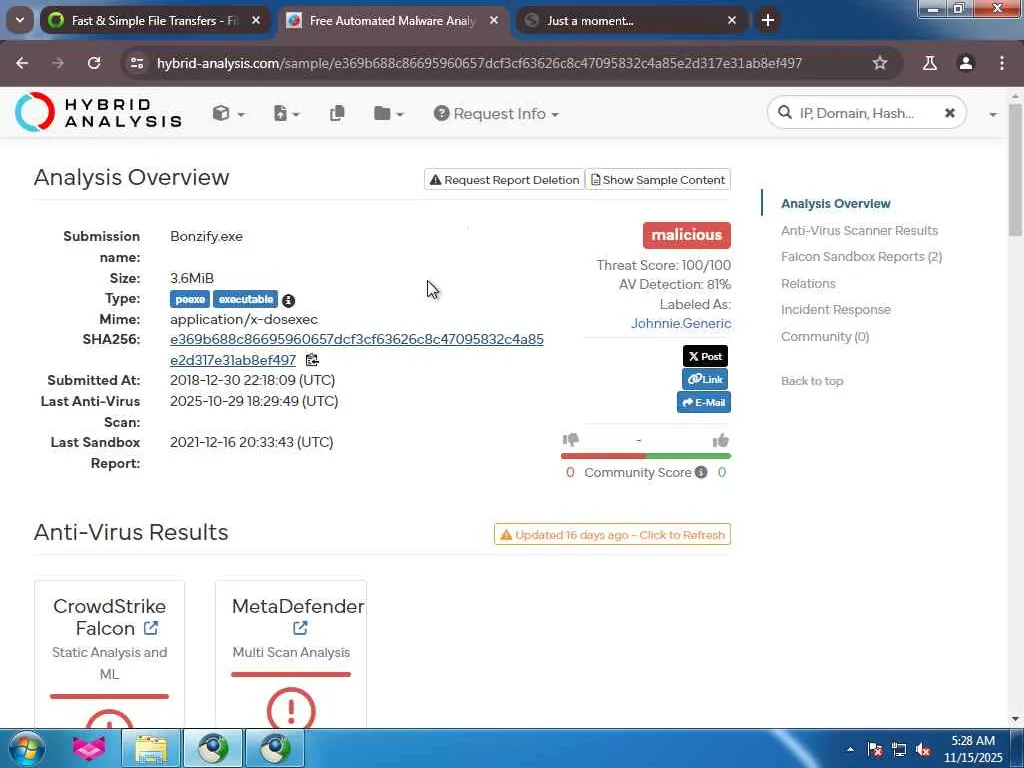
Task: Click Show Sample Content button
Action: 658,180
